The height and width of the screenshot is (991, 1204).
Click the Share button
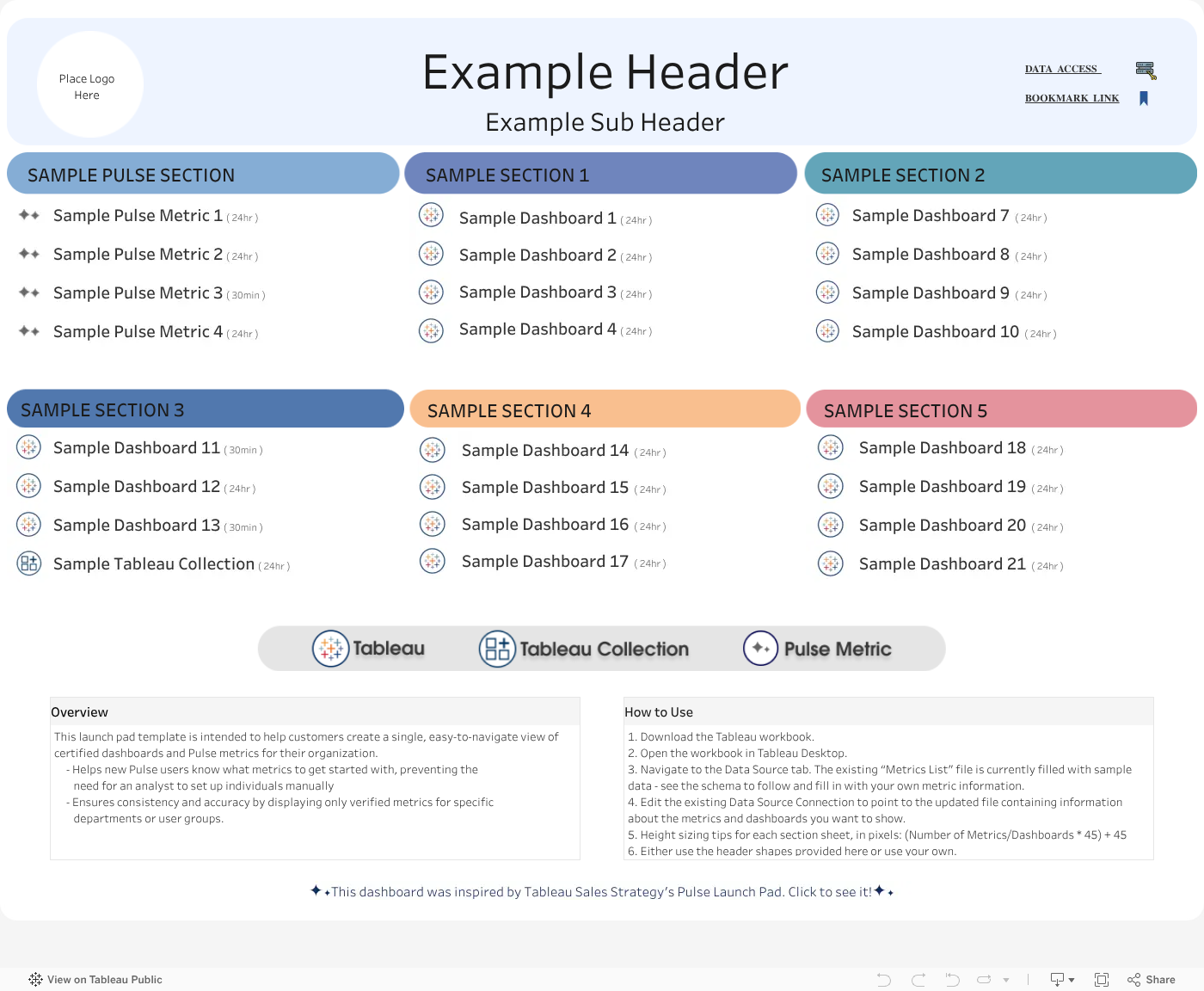click(x=1151, y=980)
